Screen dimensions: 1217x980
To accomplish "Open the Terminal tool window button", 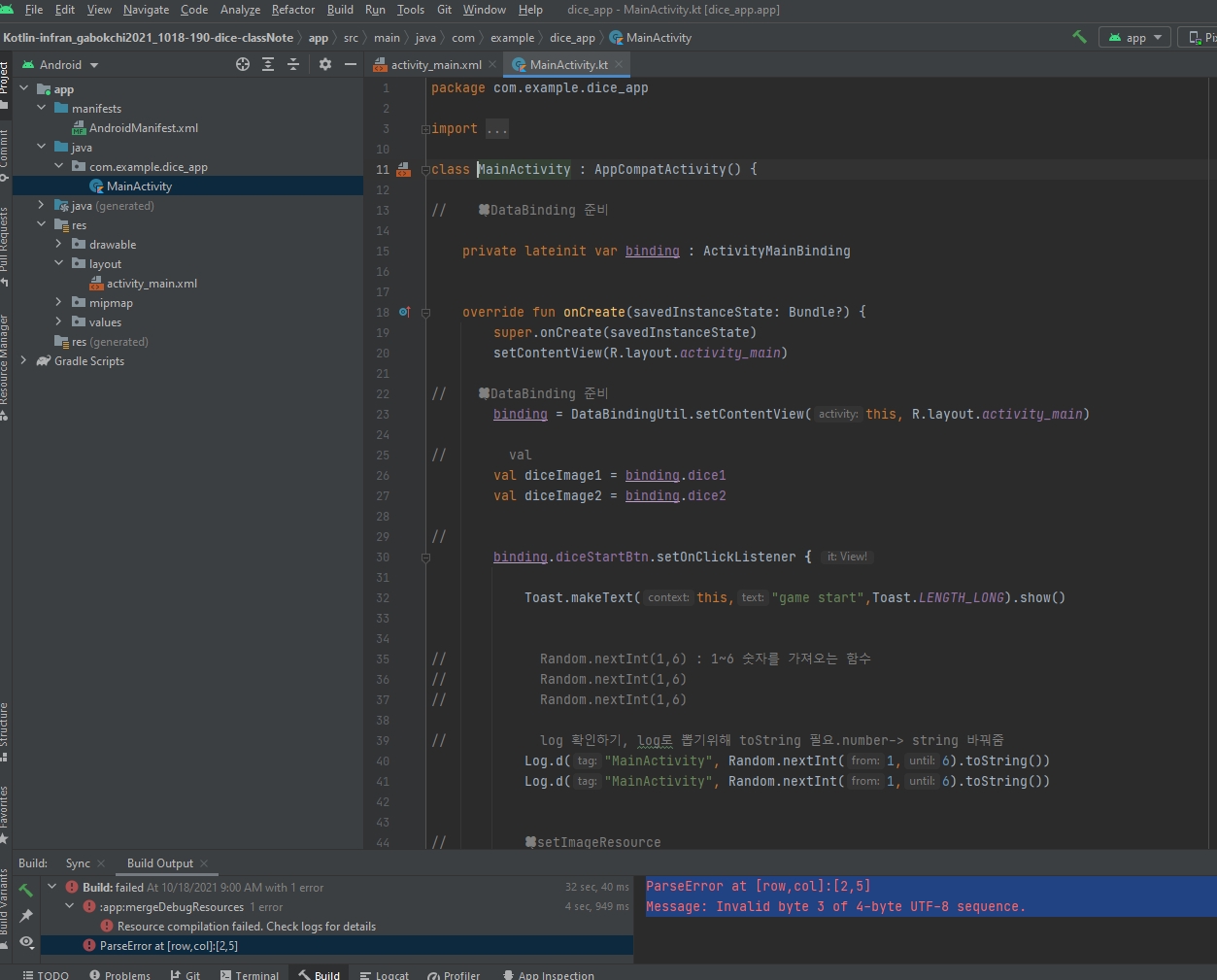I will coord(249,975).
